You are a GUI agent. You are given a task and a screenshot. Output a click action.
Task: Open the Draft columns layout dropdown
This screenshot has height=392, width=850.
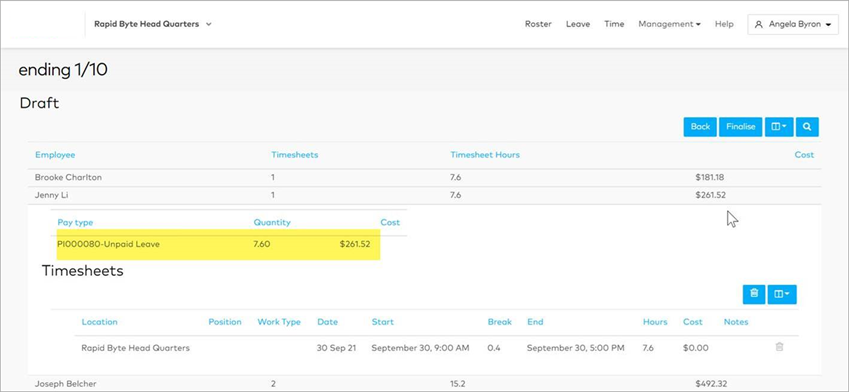coord(779,127)
